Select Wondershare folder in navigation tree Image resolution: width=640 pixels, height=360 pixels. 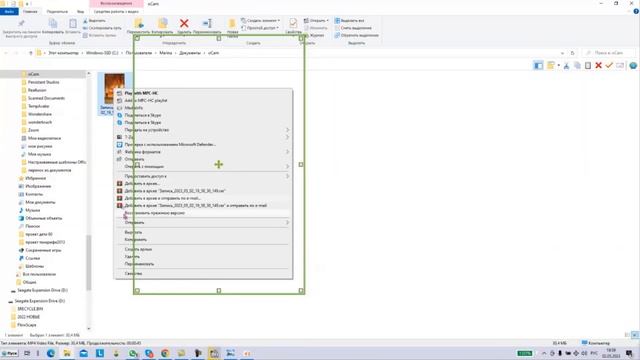(x=40, y=114)
